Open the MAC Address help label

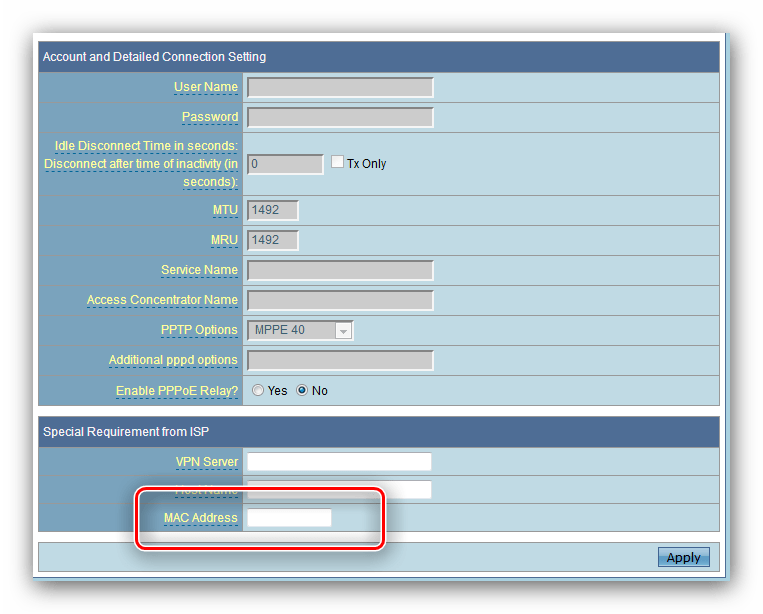(x=200, y=518)
